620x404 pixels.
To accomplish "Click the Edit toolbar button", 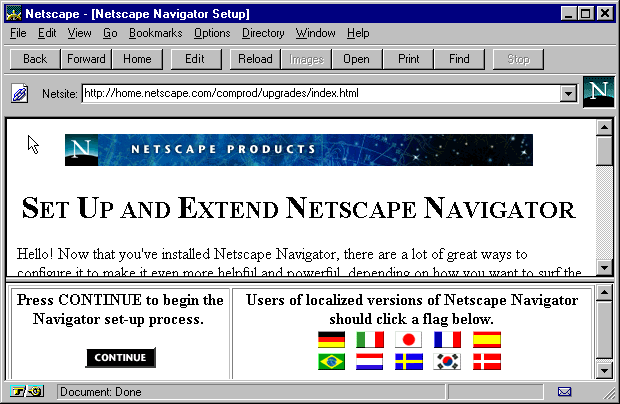I will point(196,59).
